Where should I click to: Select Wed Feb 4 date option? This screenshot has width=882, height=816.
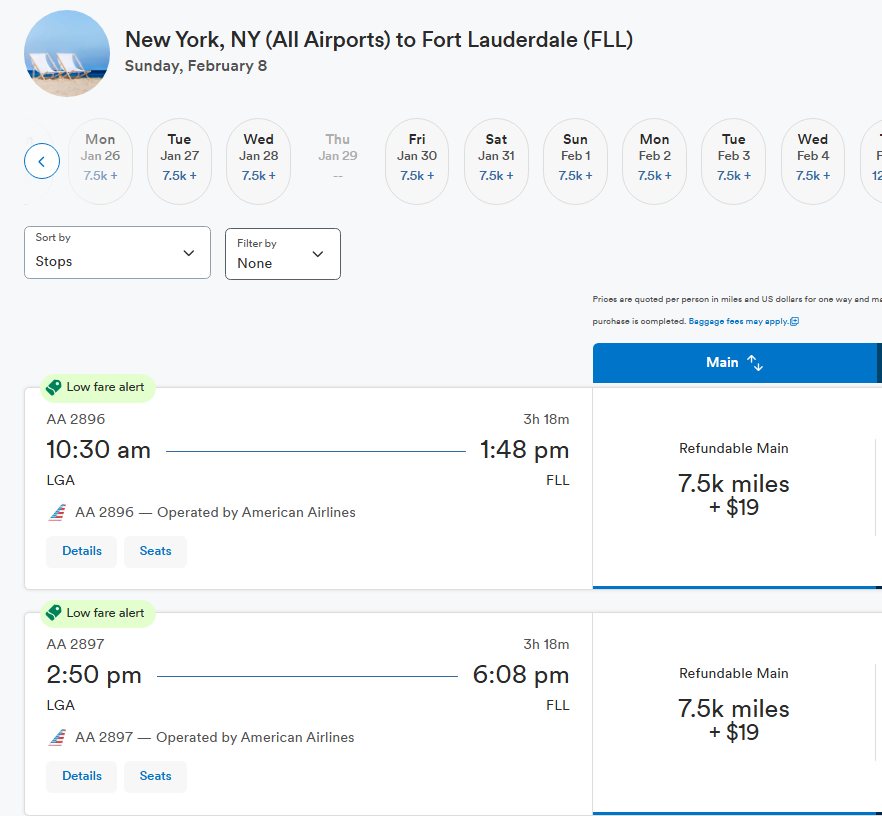(813, 161)
